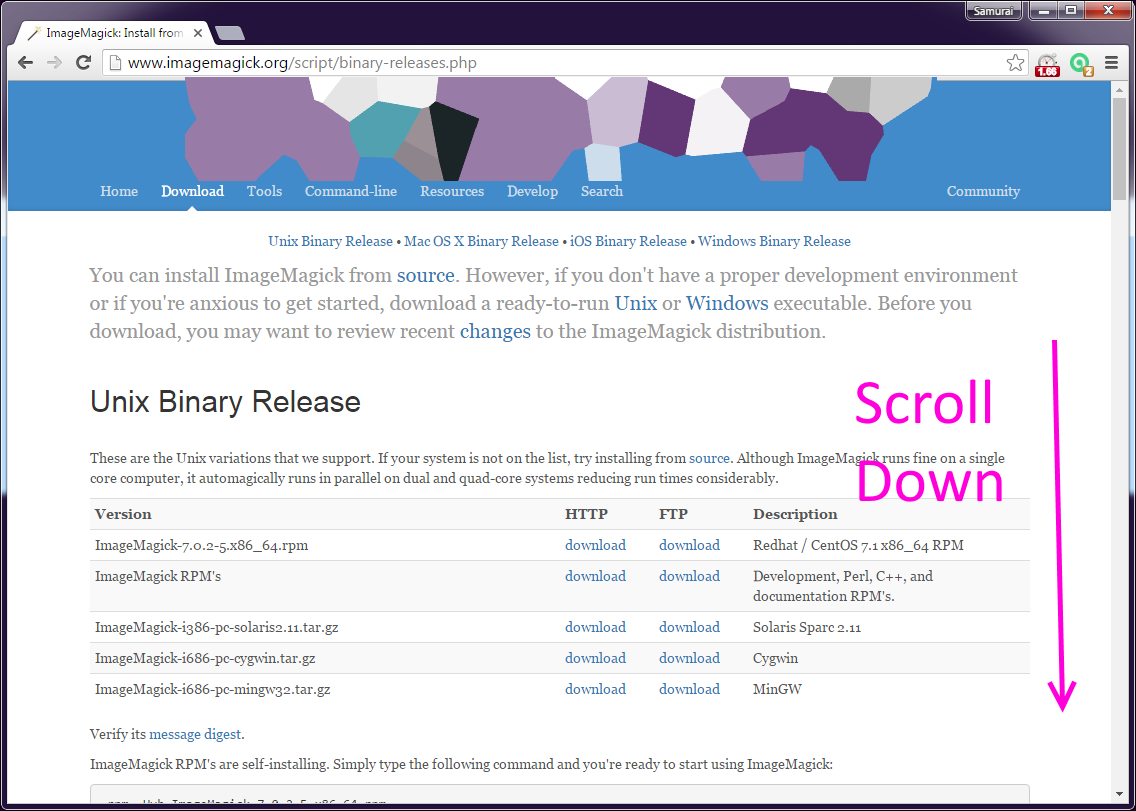Jump to Windows Binary Release link
The image size is (1136, 811).
coord(774,241)
